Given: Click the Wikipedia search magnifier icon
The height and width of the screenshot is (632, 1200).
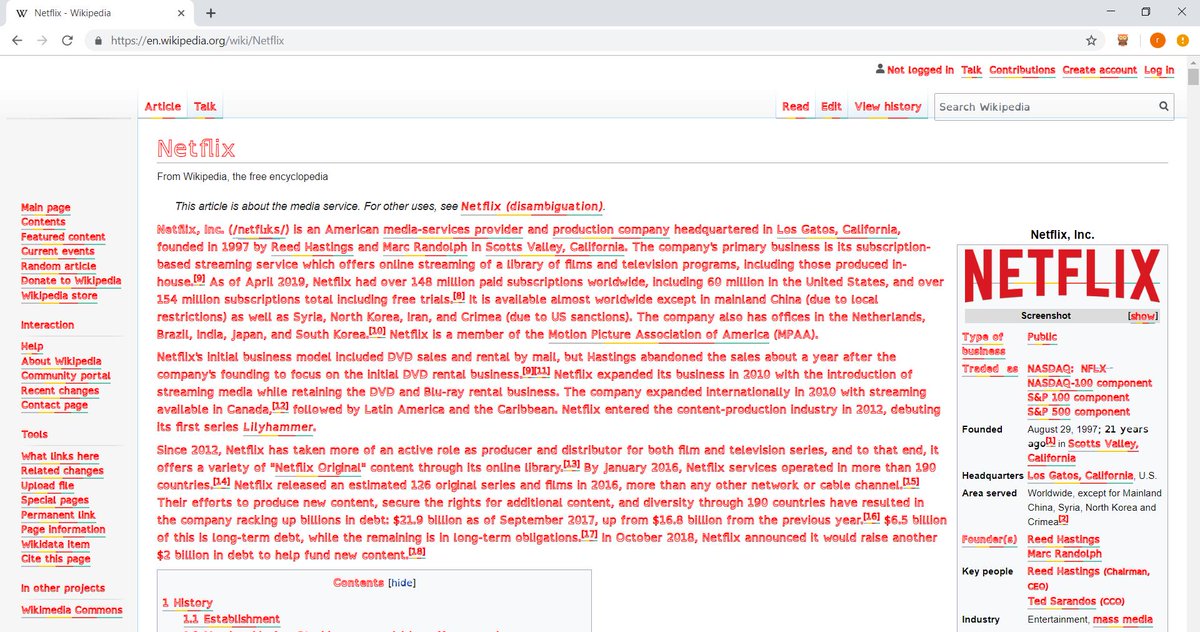Looking at the screenshot, I should 1164,106.
